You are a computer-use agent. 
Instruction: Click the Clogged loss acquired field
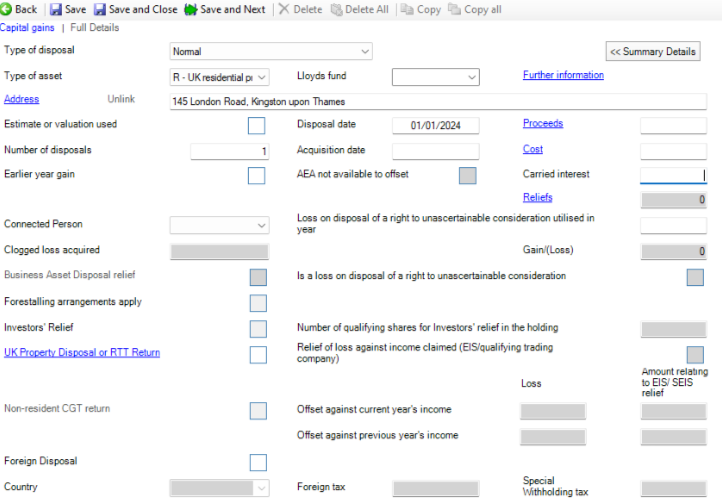click(x=220, y=251)
